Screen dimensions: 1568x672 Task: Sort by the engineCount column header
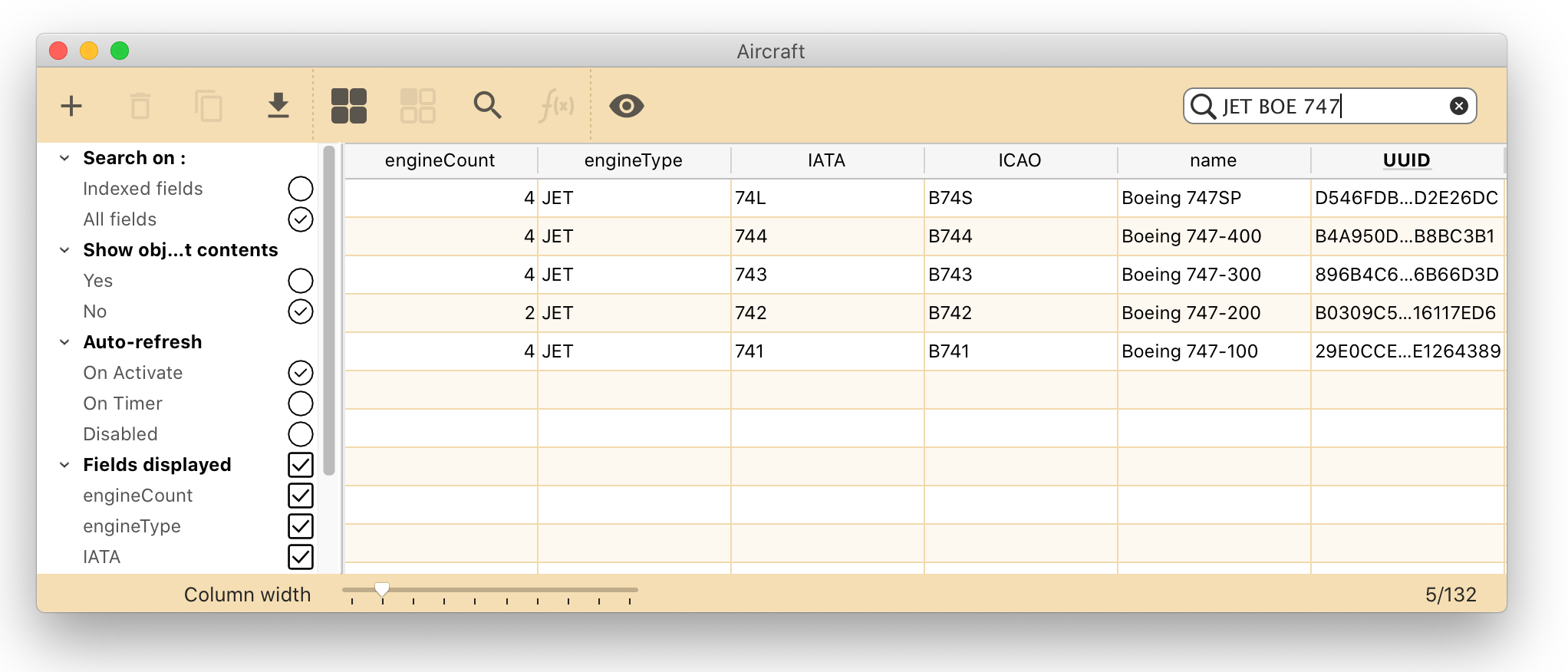(x=440, y=160)
